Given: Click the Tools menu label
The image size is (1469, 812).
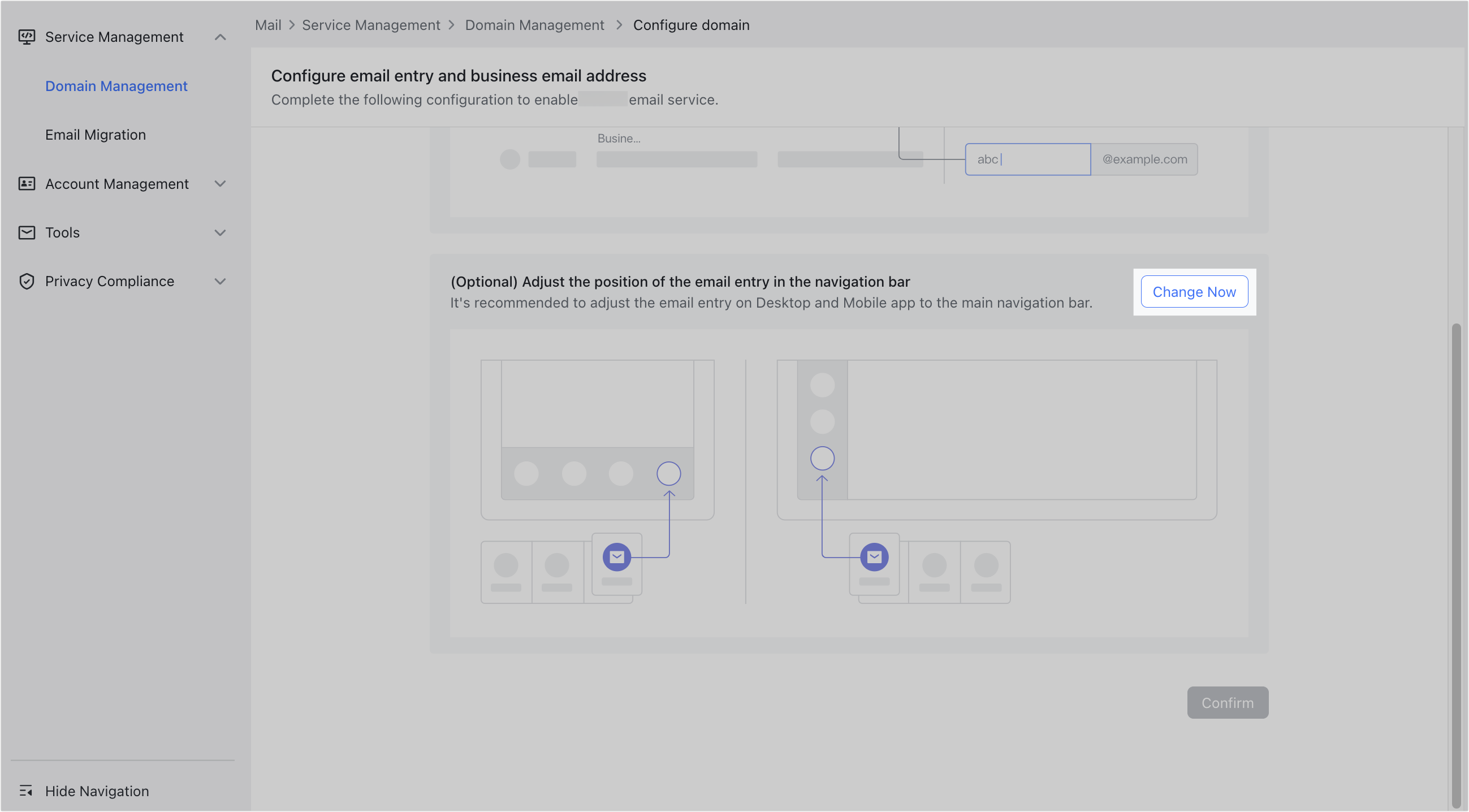Looking at the screenshot, I should (x=63, y=232).
